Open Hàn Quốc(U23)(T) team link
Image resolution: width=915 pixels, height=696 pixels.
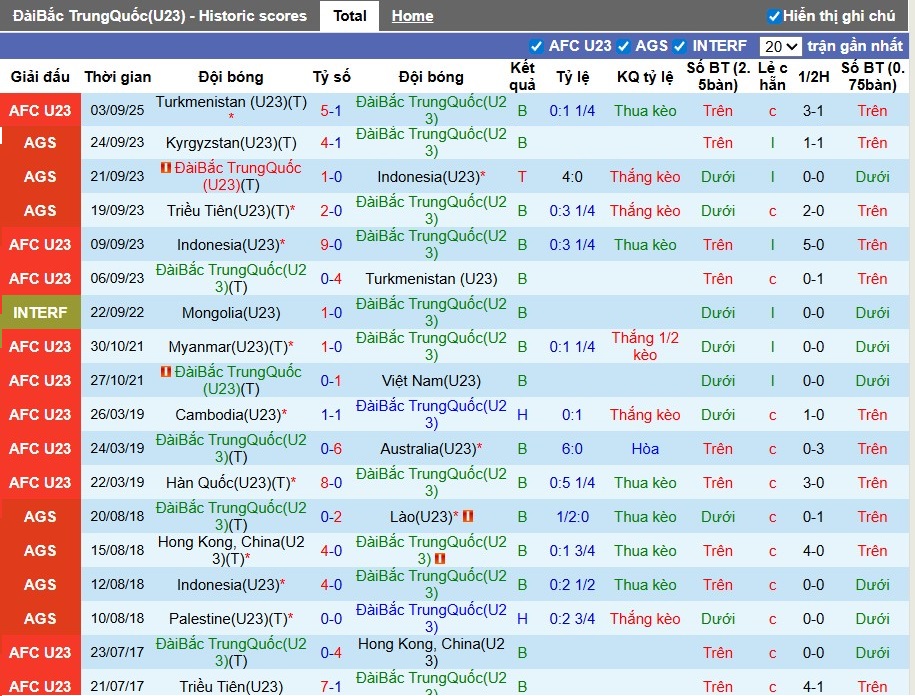tap(228, 483)
